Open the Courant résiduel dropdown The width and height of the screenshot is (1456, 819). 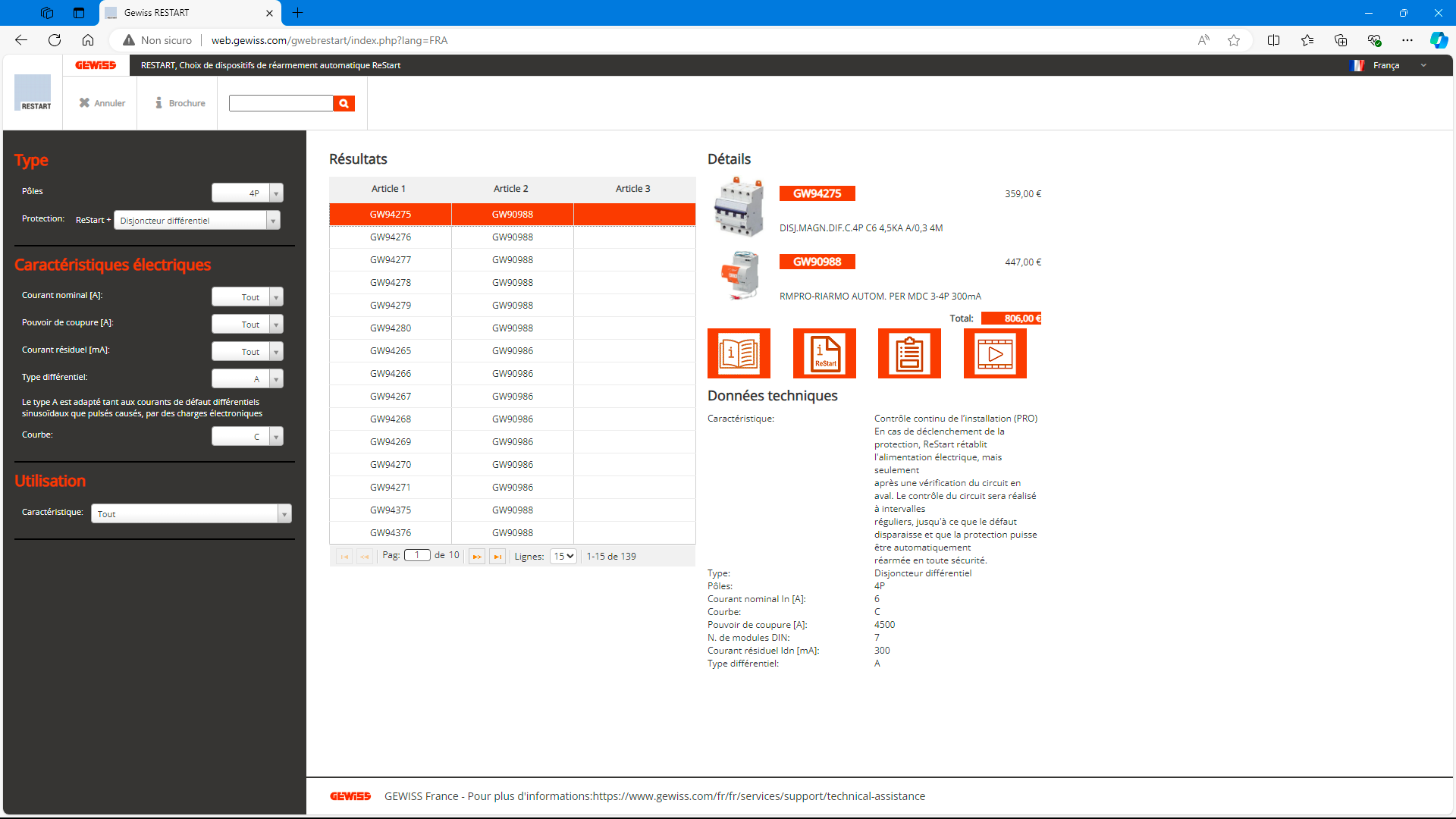point(247,351)
